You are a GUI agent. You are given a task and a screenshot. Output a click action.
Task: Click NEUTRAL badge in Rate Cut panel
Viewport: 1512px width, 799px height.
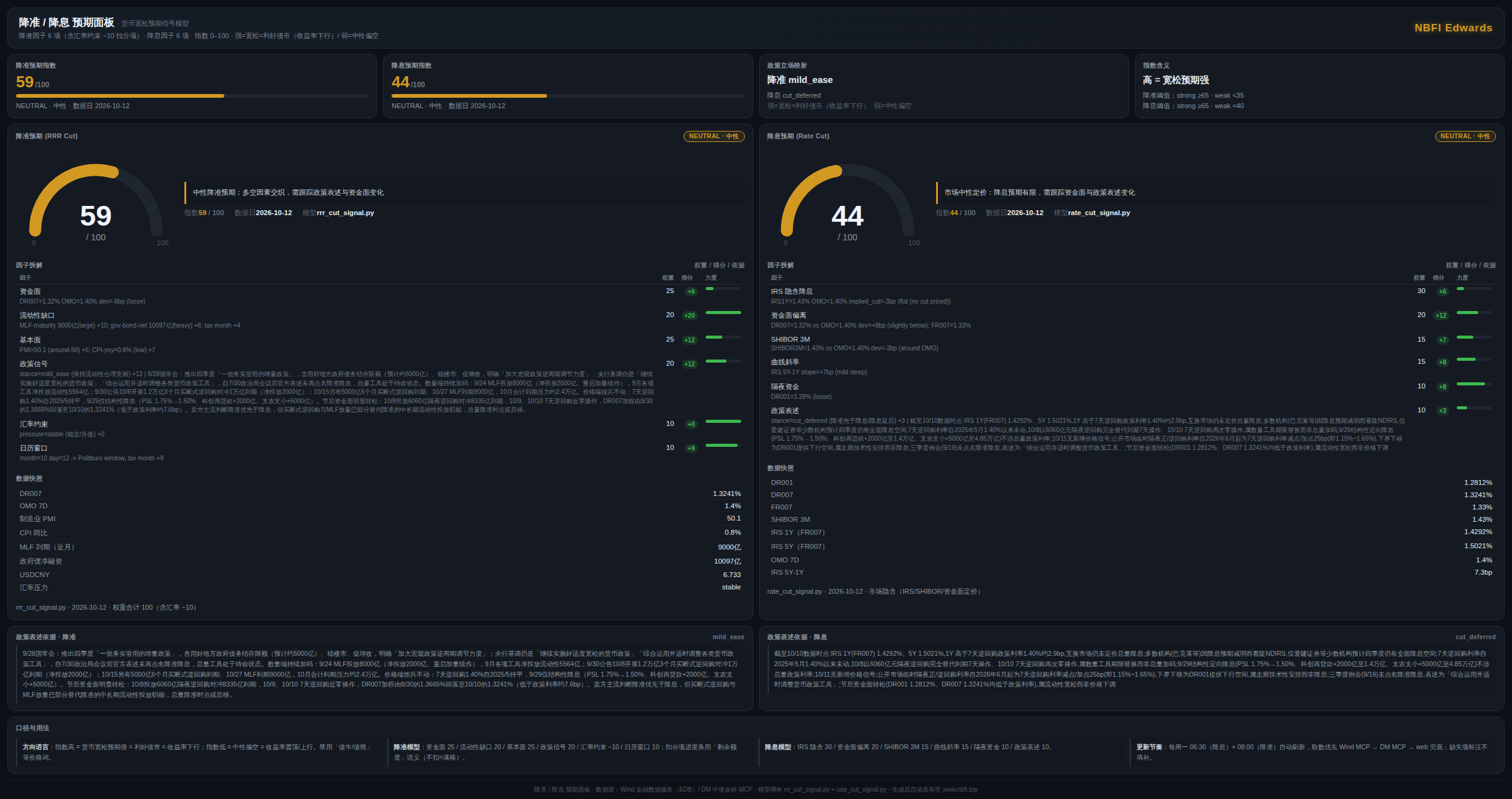tap(1465, 136)
